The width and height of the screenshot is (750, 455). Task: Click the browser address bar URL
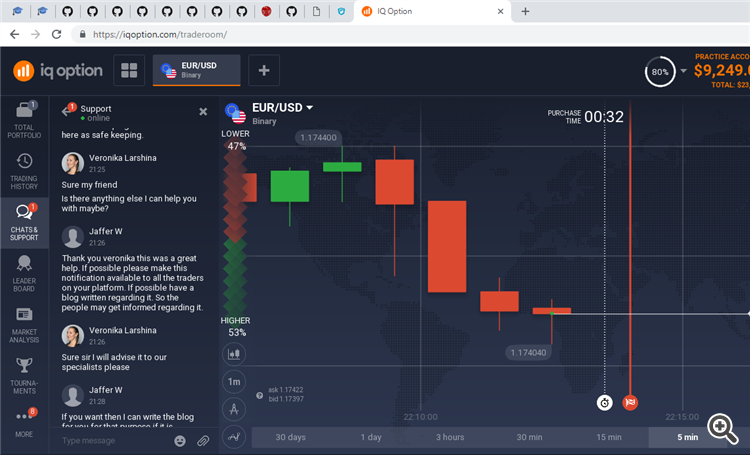coord(160,34)
